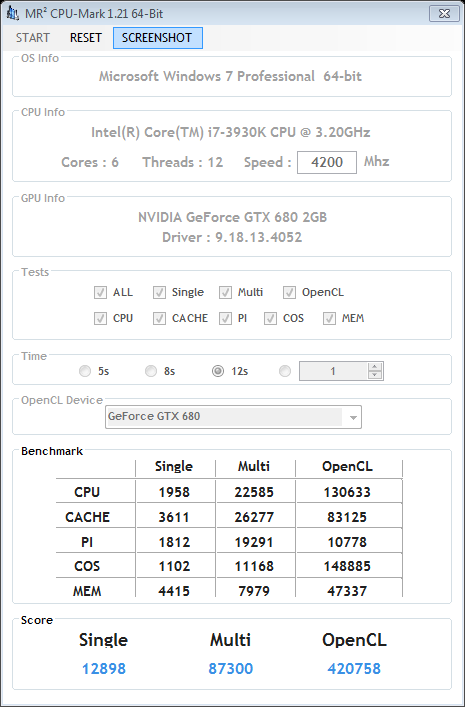
Task: Toggle the CACHE test checkbox
Action: pos(159,318)
